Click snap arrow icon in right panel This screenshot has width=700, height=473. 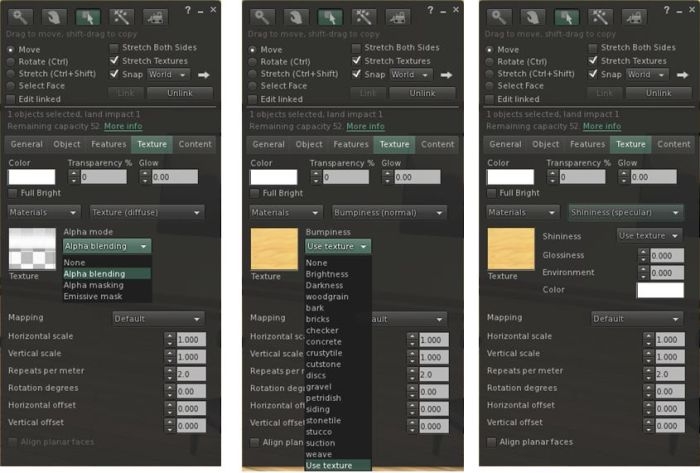683,75
